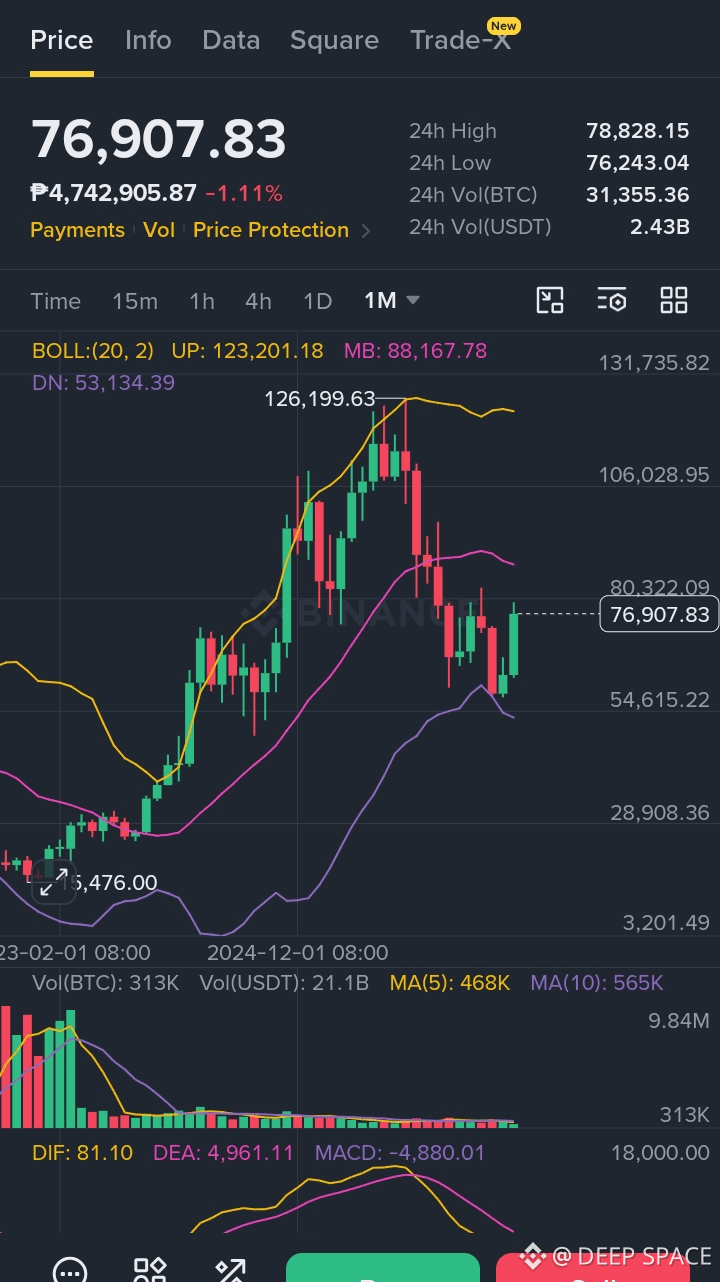Select the Time chart interval
720x1282 pixels.
(55, 301)
